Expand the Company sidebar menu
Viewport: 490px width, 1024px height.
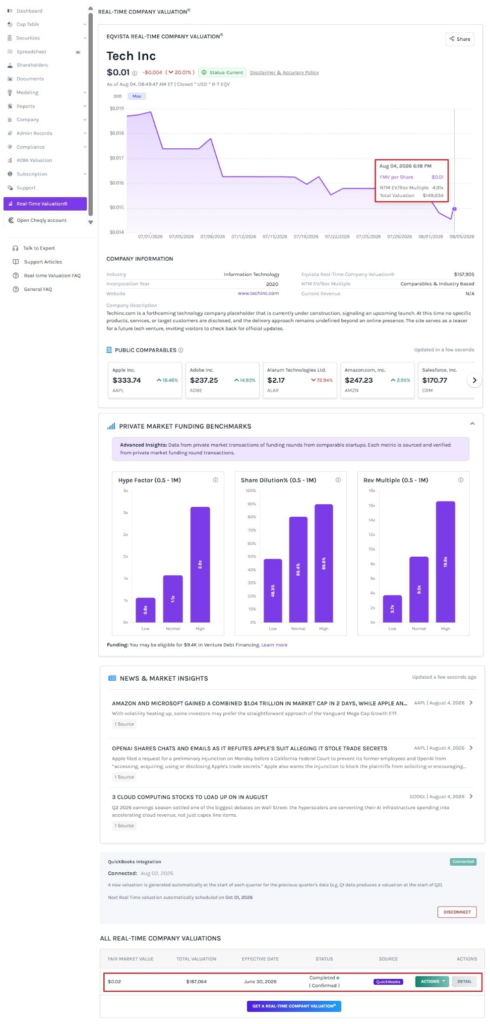click(85, 120)
